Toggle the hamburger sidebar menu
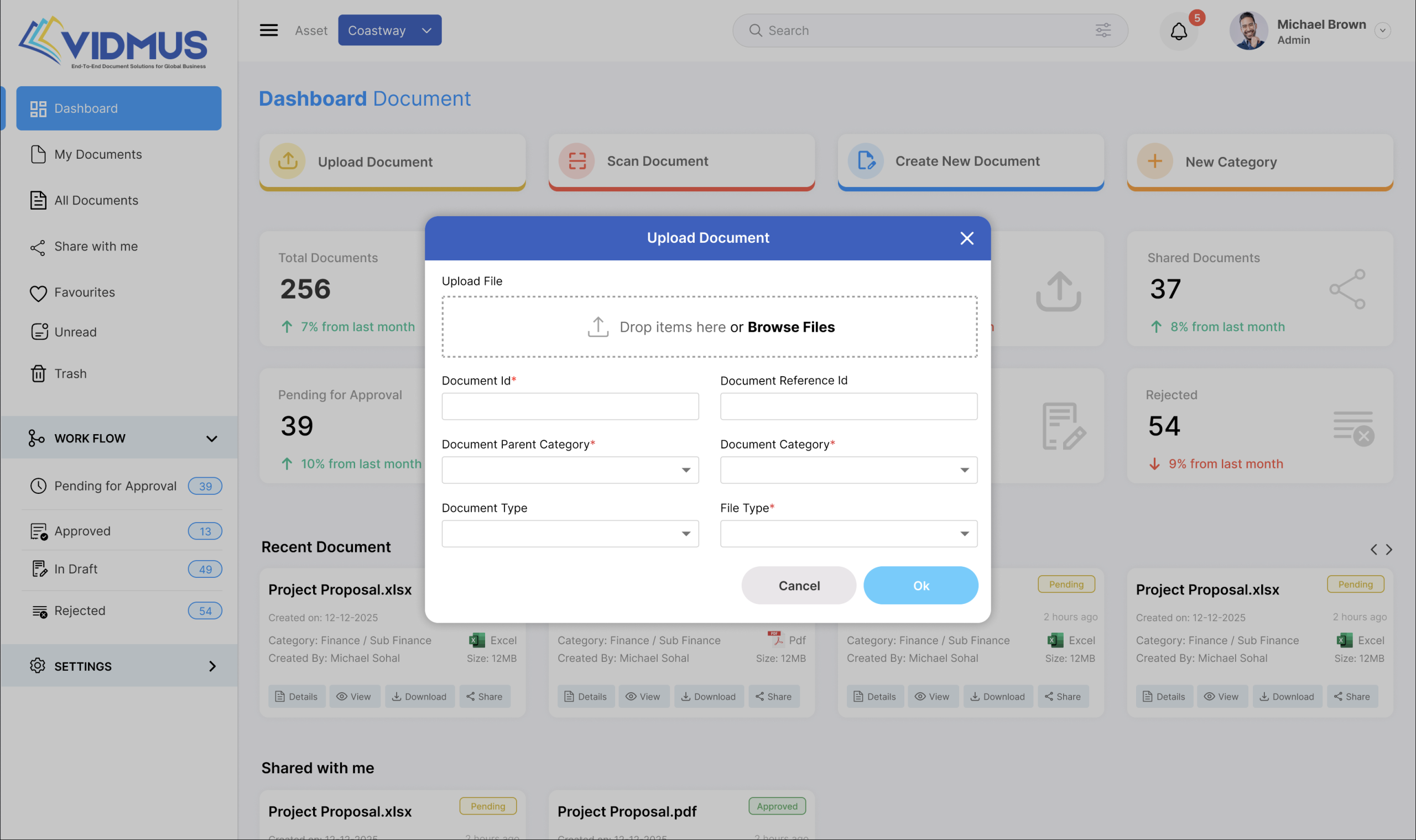Screen dimensions: 1416x840 268,30
